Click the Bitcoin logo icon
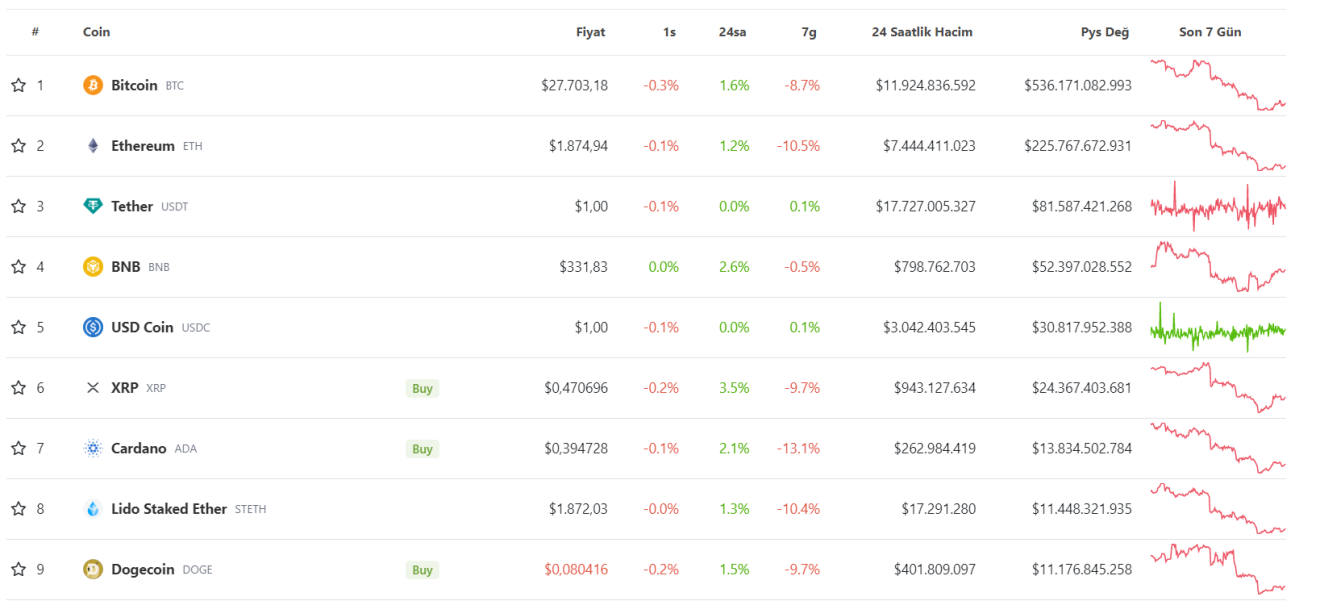The width and height of the screenshot is (1320, 601). point(93,86)
